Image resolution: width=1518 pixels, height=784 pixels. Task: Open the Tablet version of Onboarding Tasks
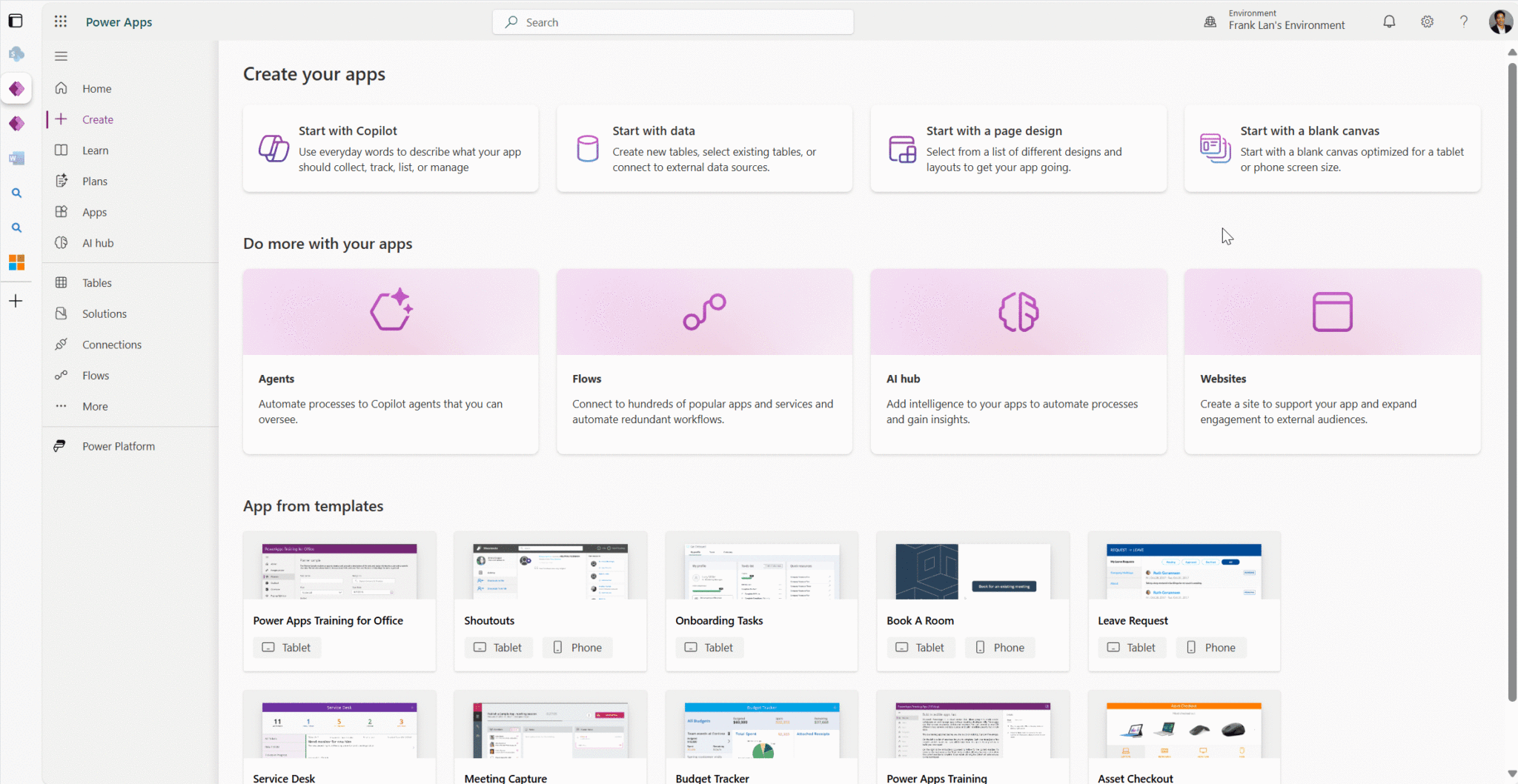[x=709, y=647]
